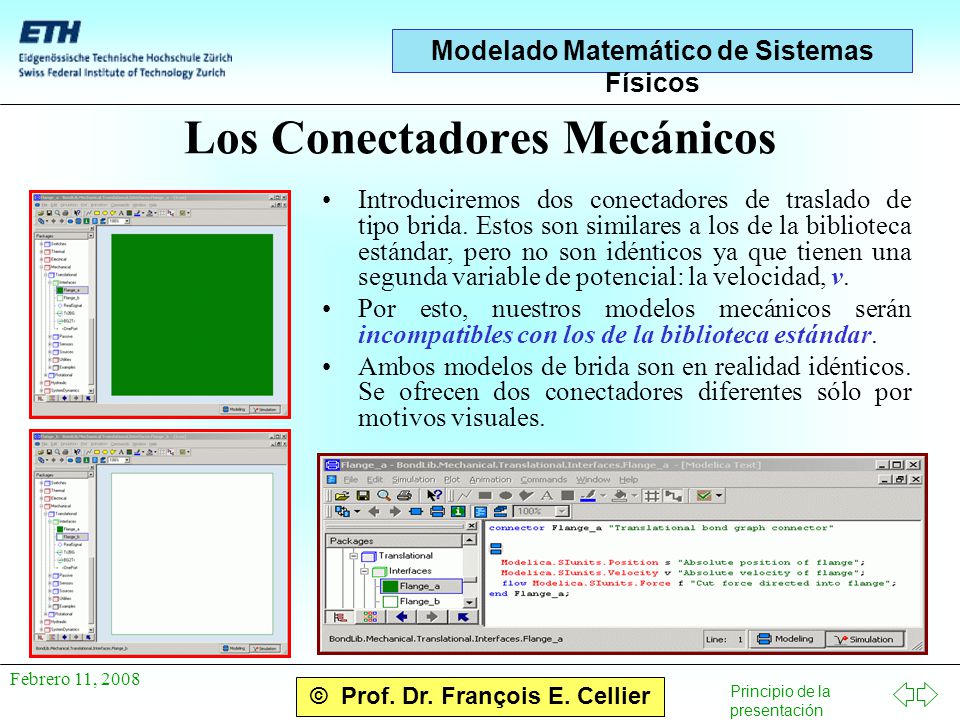Open the library browser icon's dropdown arrow

(357, 511)
